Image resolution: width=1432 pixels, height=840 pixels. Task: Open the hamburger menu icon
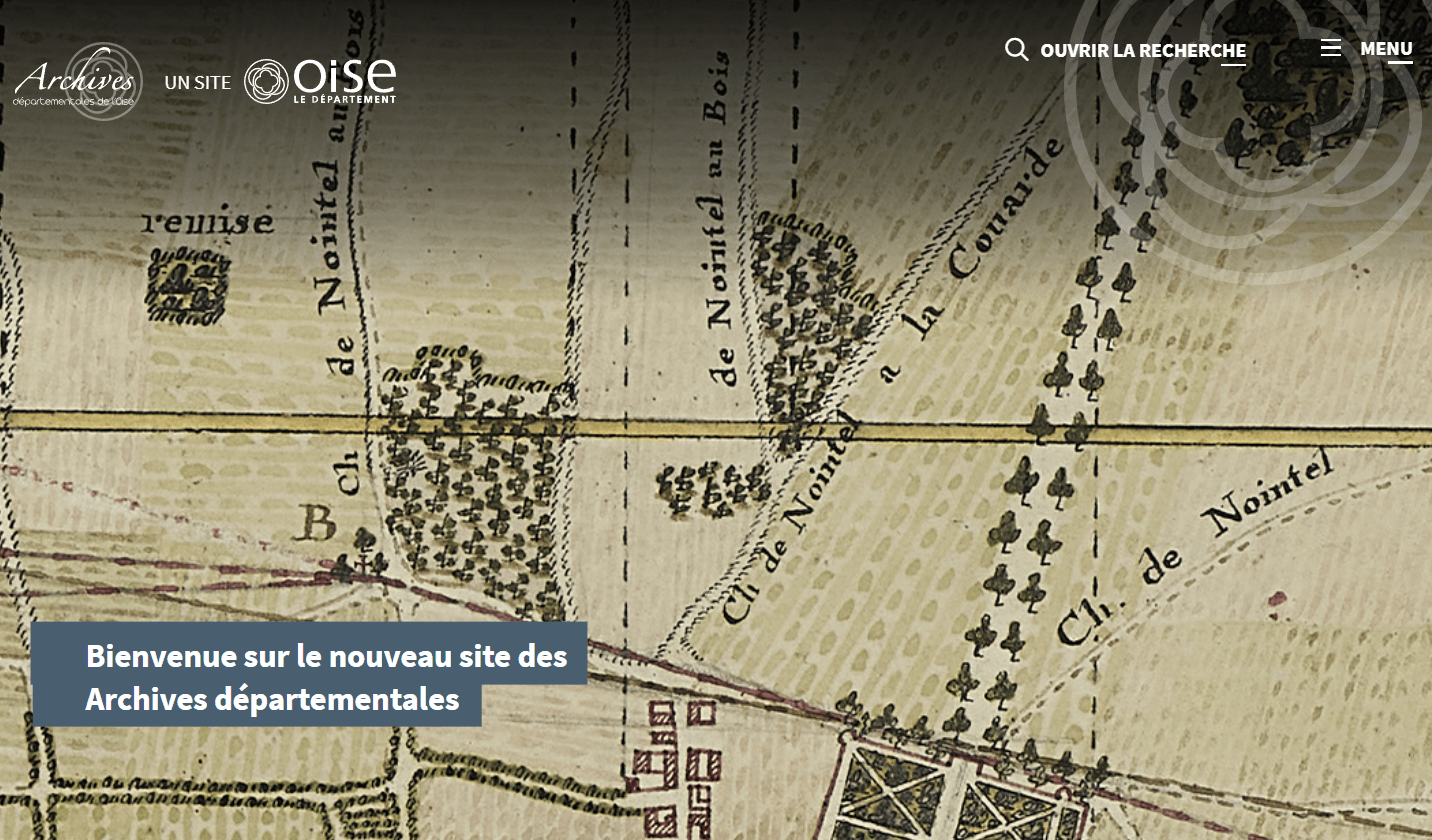(x=1330, y=48)
